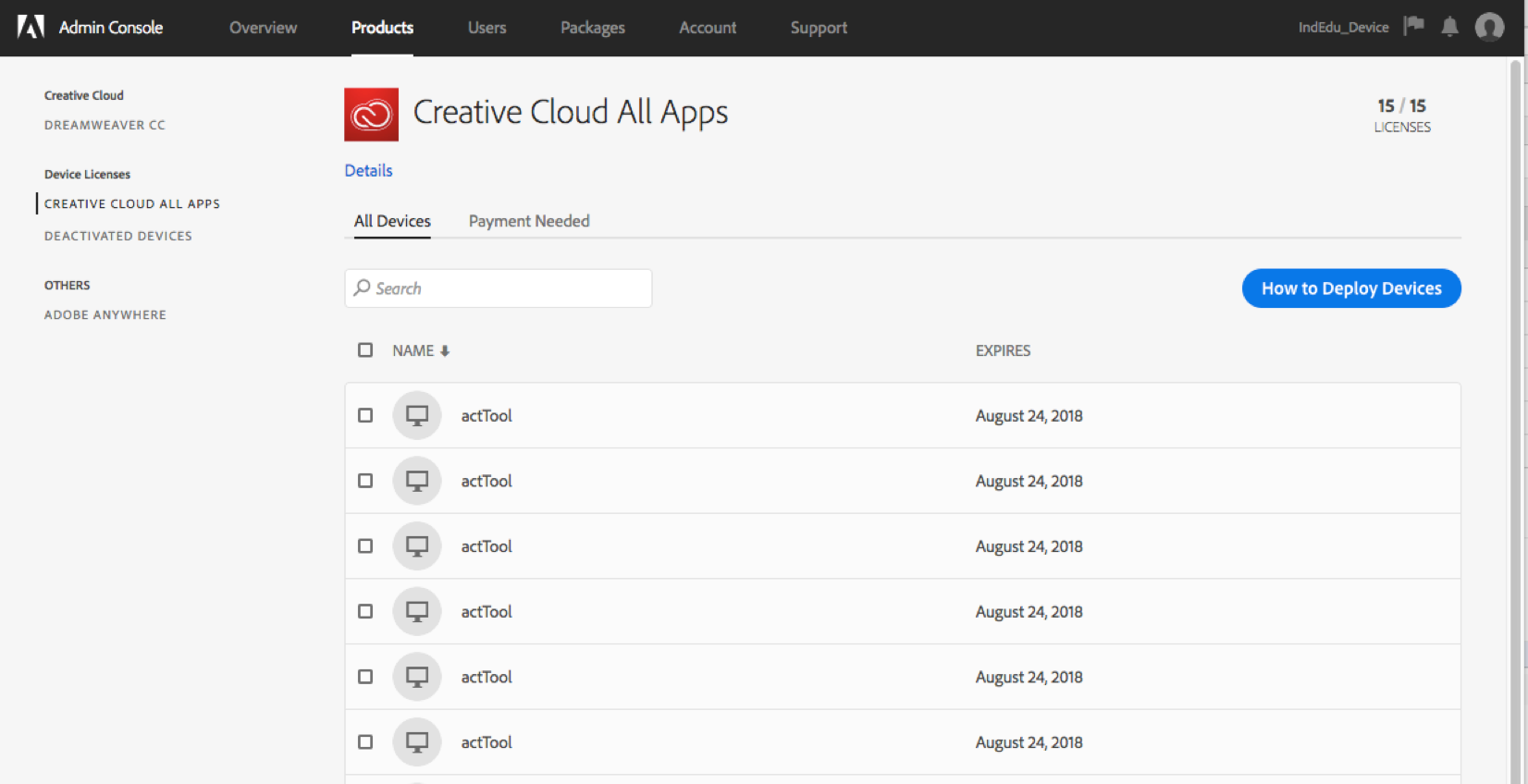Open Adobe Anywhere in sidebar
1528x784 pixels.
[105, 314]
